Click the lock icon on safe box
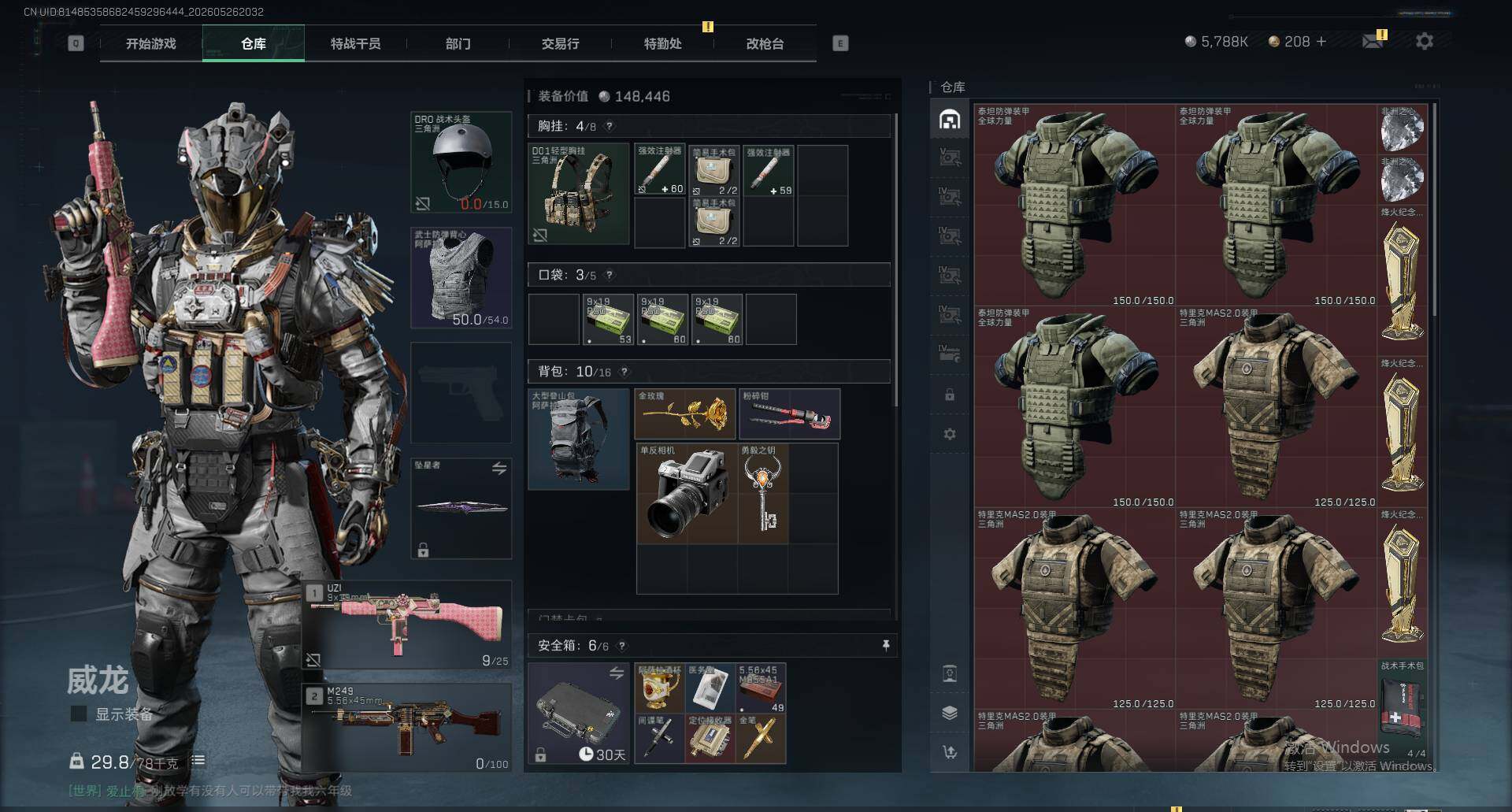The height and width of the screenshot is (812, 1512). (x=540, y=755)
